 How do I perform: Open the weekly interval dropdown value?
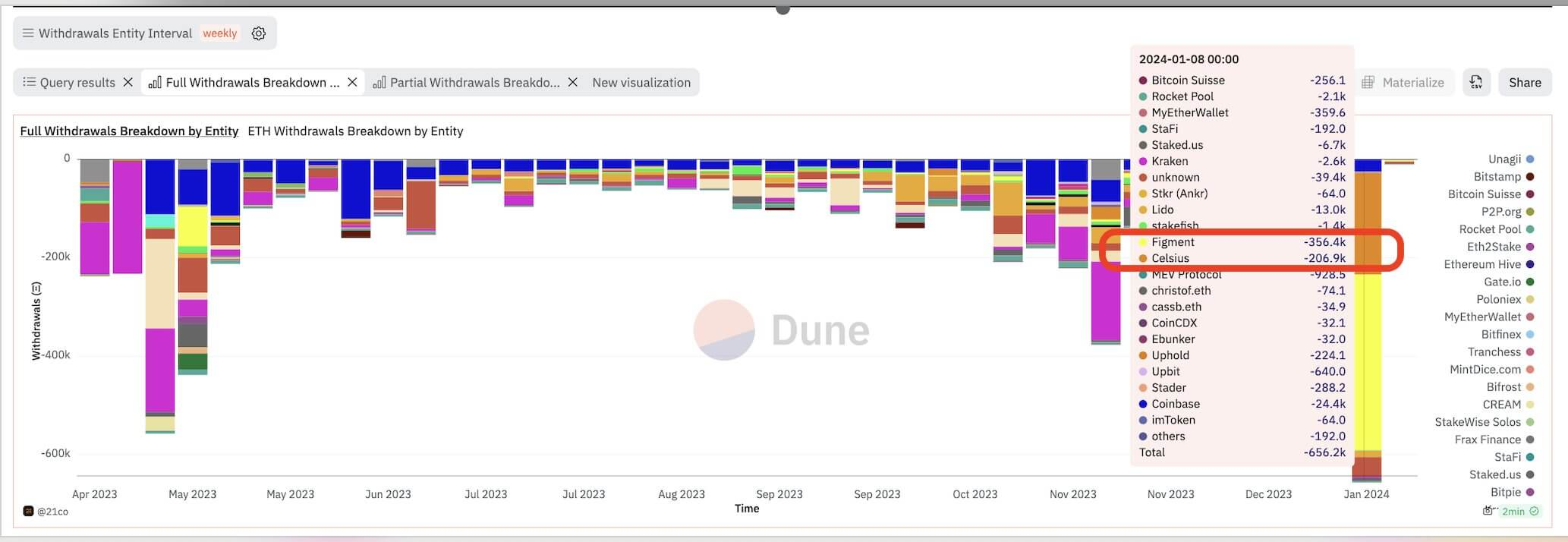(x=219, y=33)
